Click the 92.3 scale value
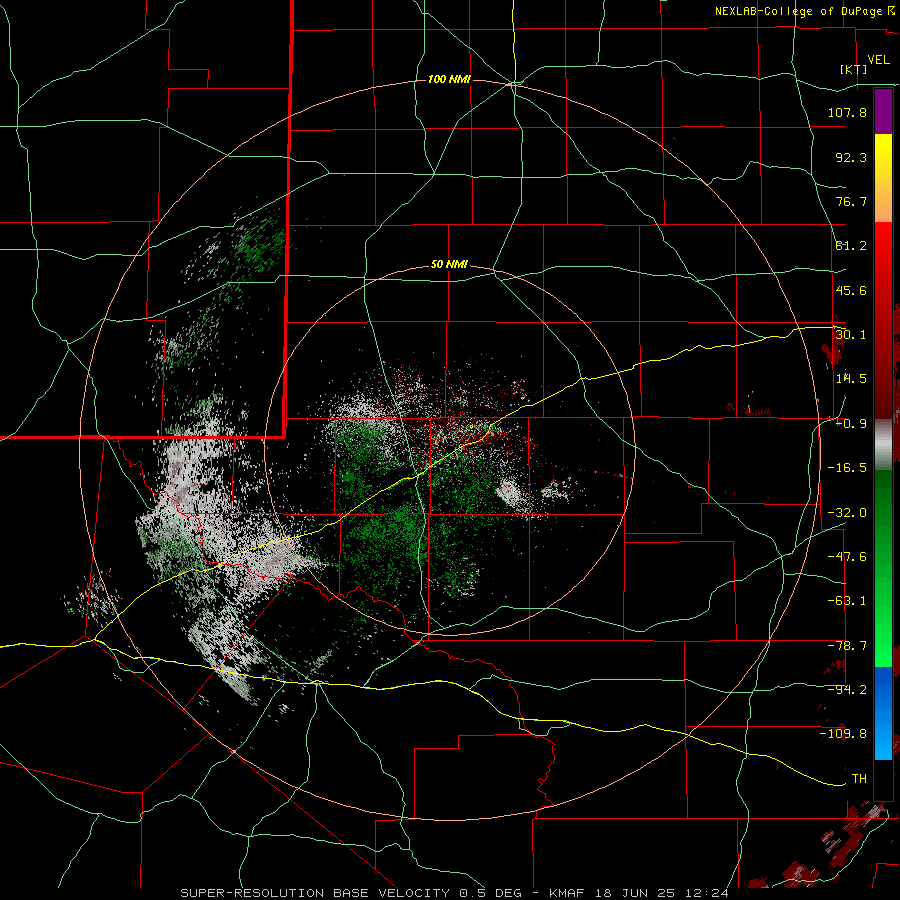900x900 pixels. (851, 157)
